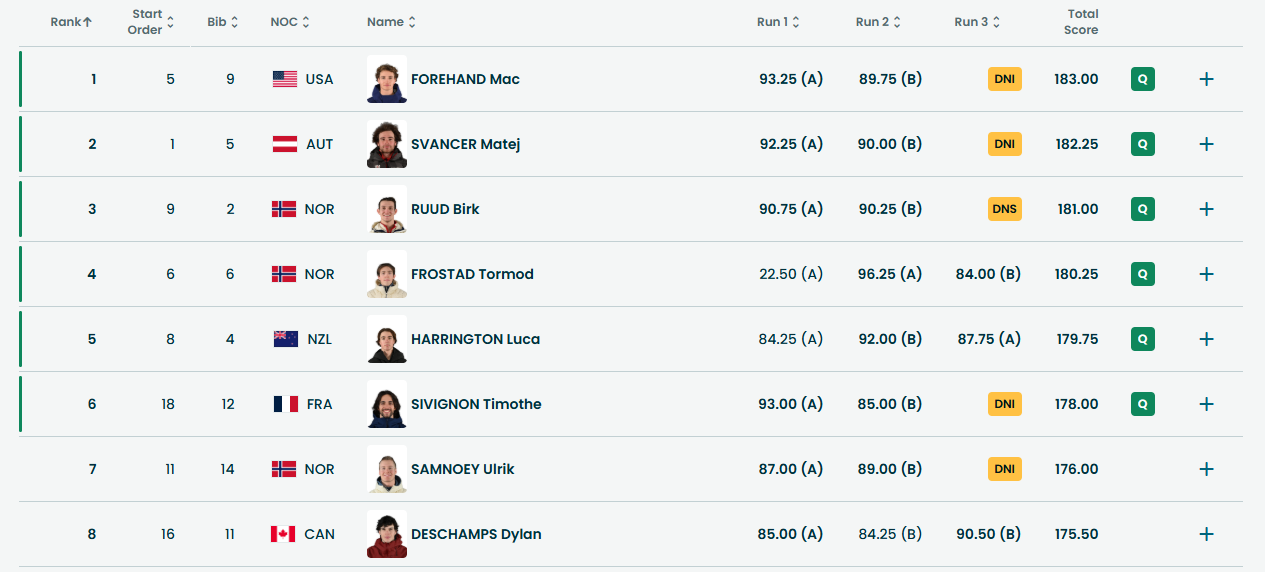This screenshot has height=572, width=1265.
Task: Click the Canada flag icon
Action: click(x=283, y=534)
